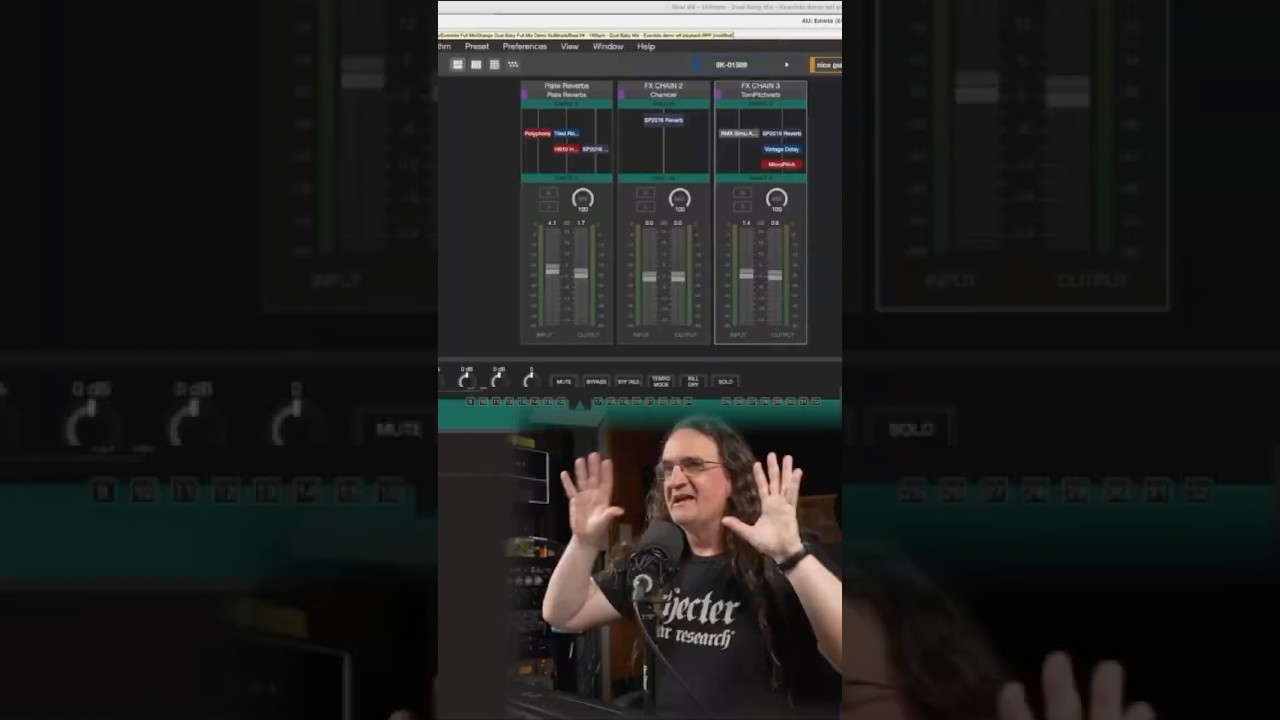Click the output fader of FX CHAIN 2
The image size is (1280, 720).
click(678, 276)
